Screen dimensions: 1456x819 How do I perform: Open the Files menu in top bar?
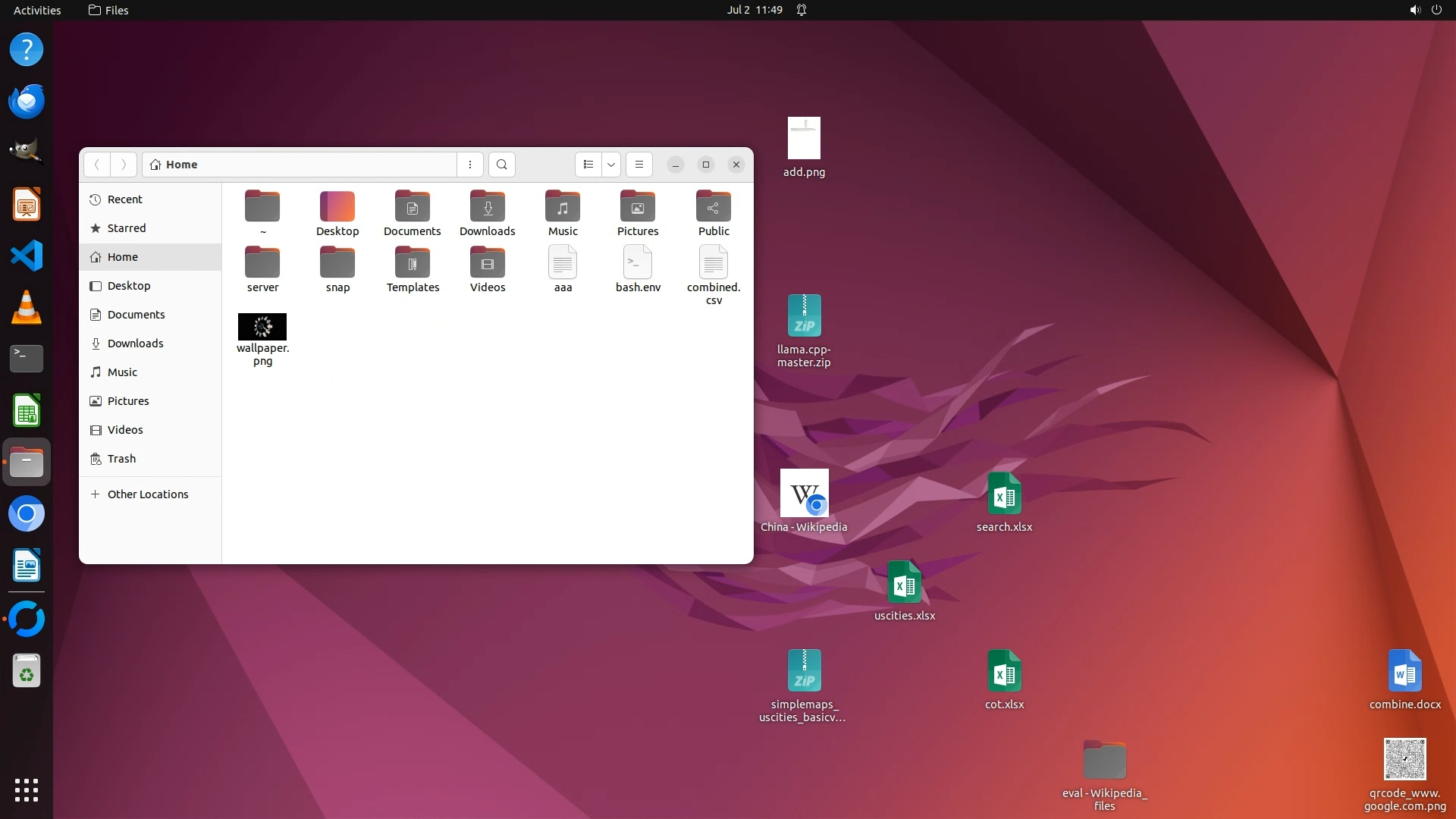pos(108,10)
